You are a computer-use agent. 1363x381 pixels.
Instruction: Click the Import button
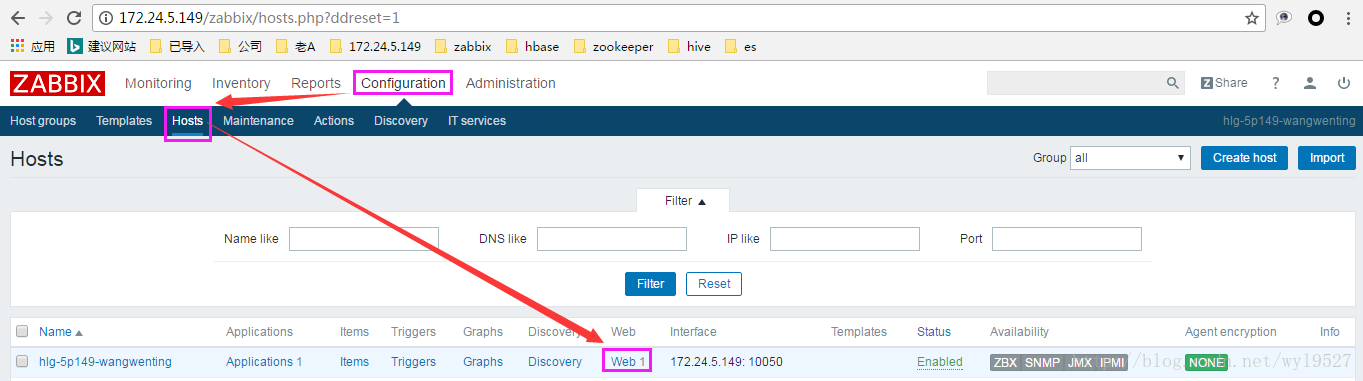click(x=1327, y=158)
